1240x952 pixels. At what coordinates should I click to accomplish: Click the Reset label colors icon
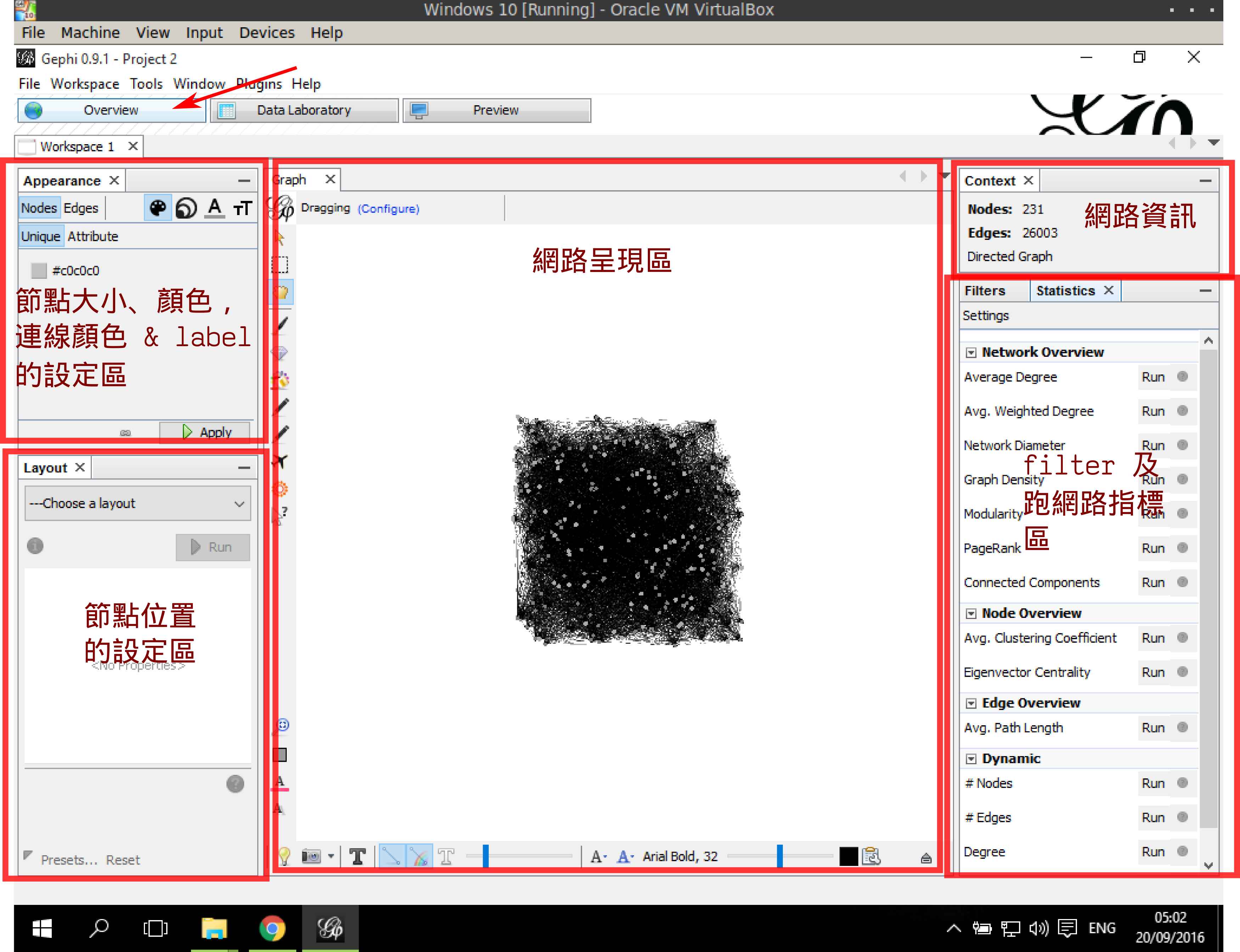click(x=280, y=783)
